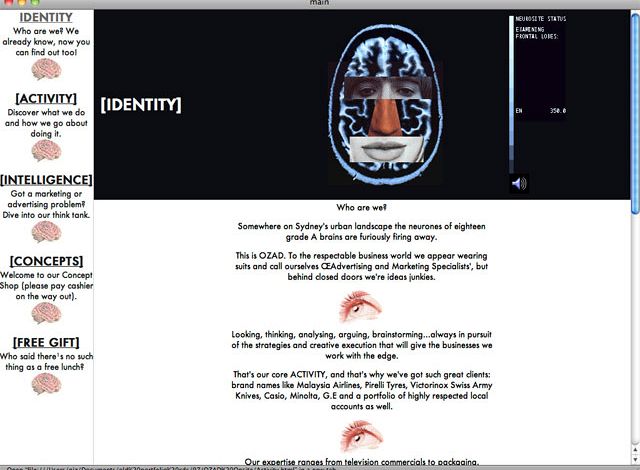
Task: Click the main page vertical scrollbar thumb
Action: pos(635,113)
